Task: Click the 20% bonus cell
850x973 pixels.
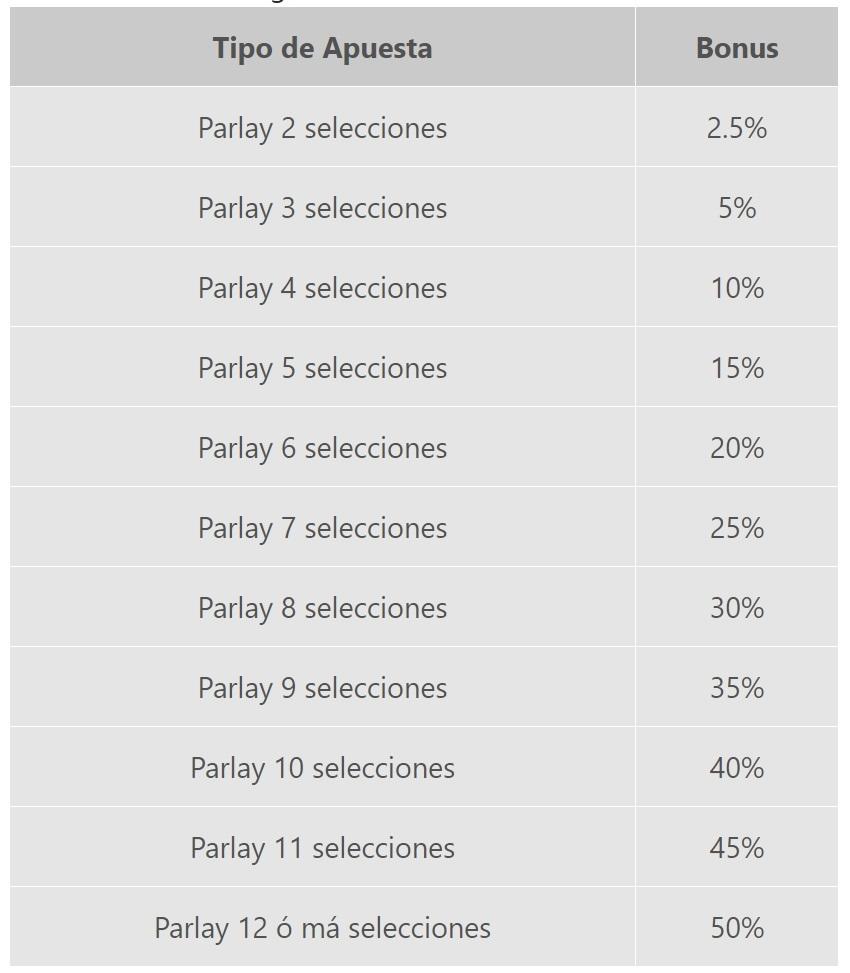Action: 736,447
